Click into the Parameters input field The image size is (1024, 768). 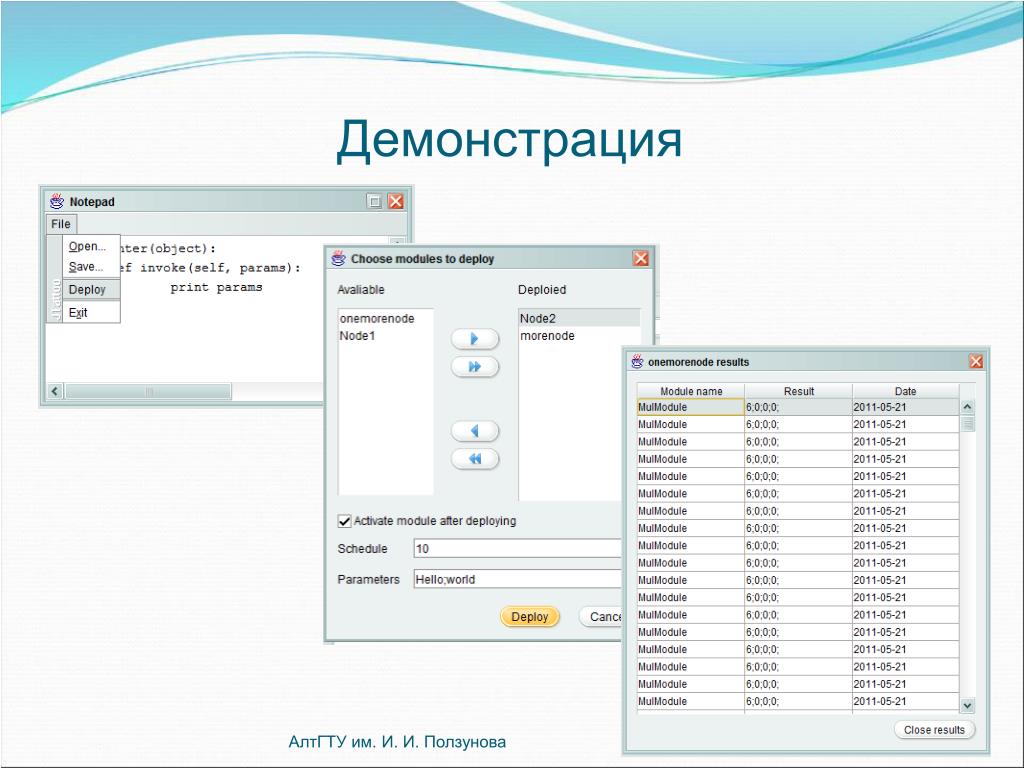tap(518, 579)
